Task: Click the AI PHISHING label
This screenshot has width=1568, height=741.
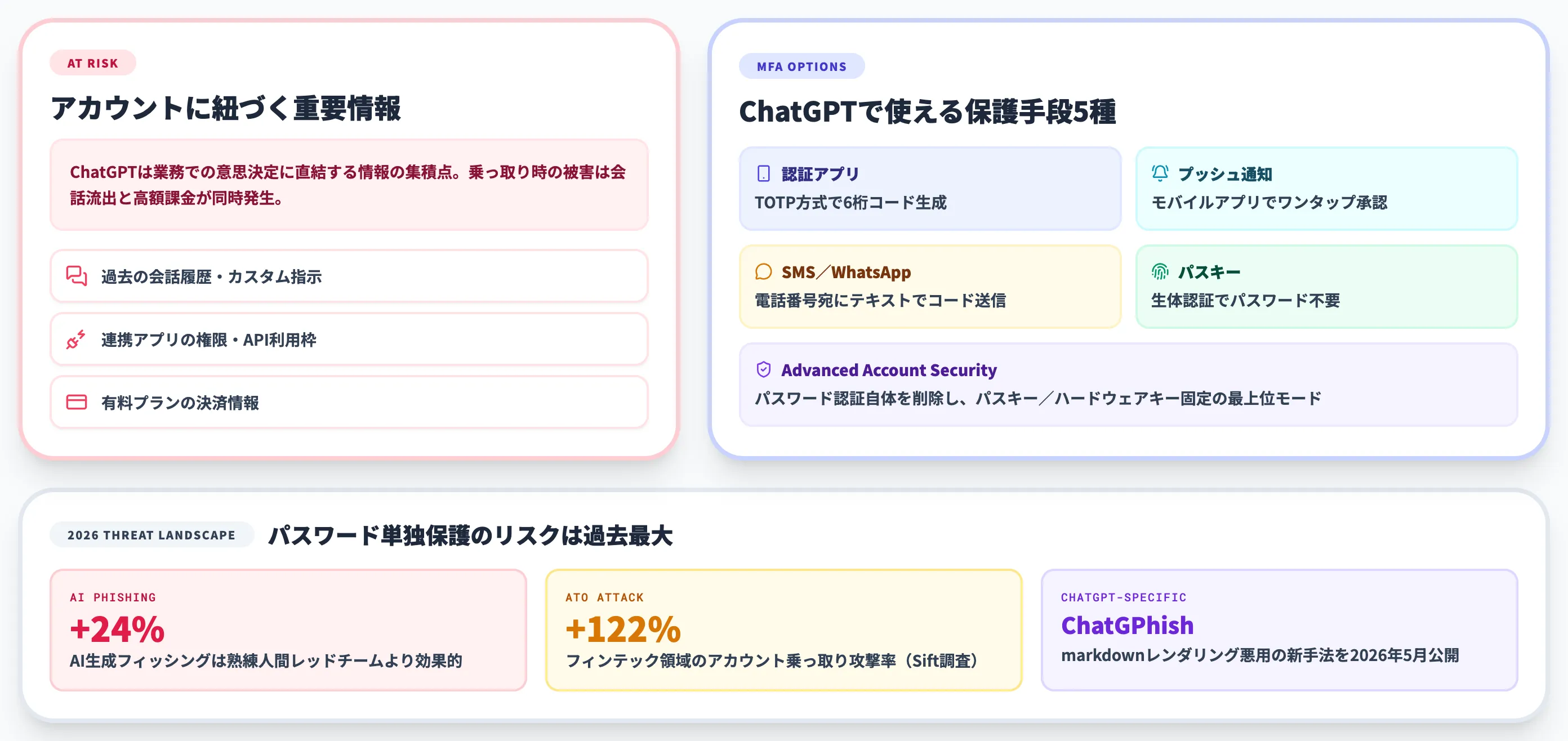Action: tap(113, 597)
